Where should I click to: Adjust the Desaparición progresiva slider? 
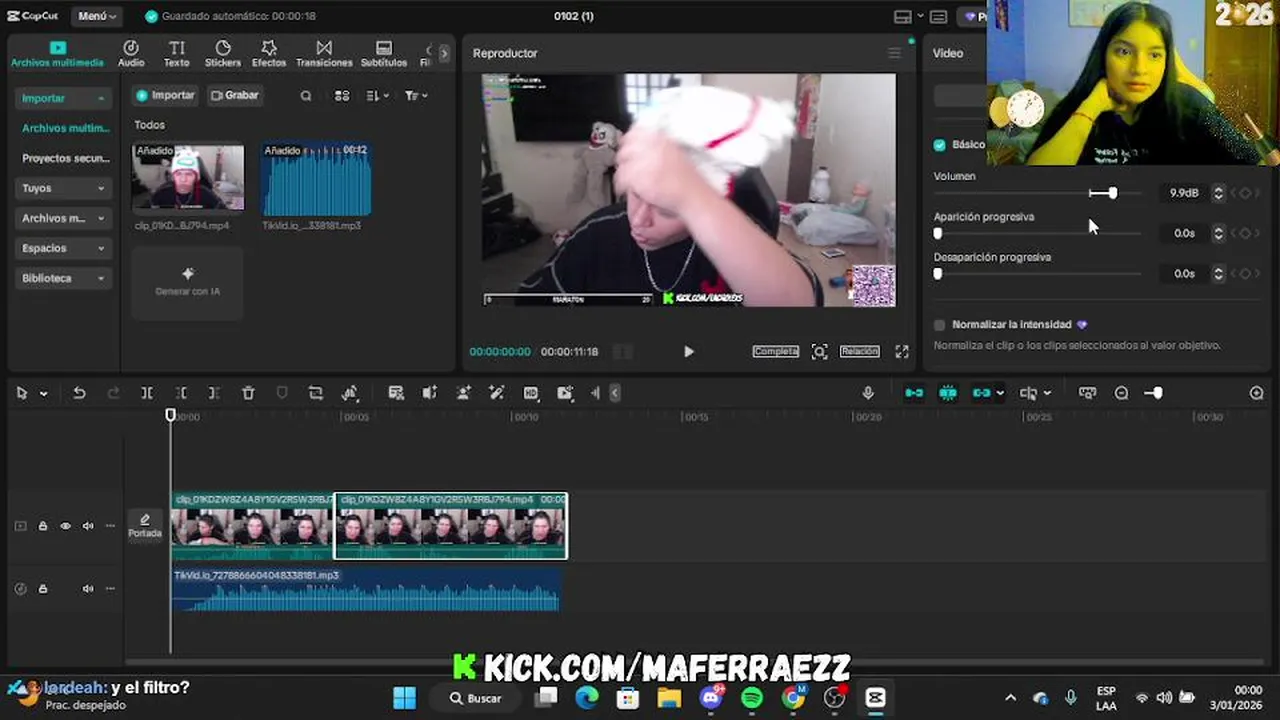[x=938, y=273]
